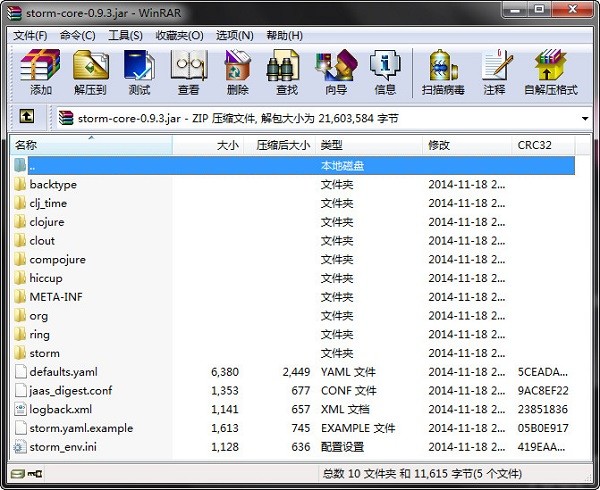Sort by 名称 column header
Screen dimensions: 600x490
point(91,145)
